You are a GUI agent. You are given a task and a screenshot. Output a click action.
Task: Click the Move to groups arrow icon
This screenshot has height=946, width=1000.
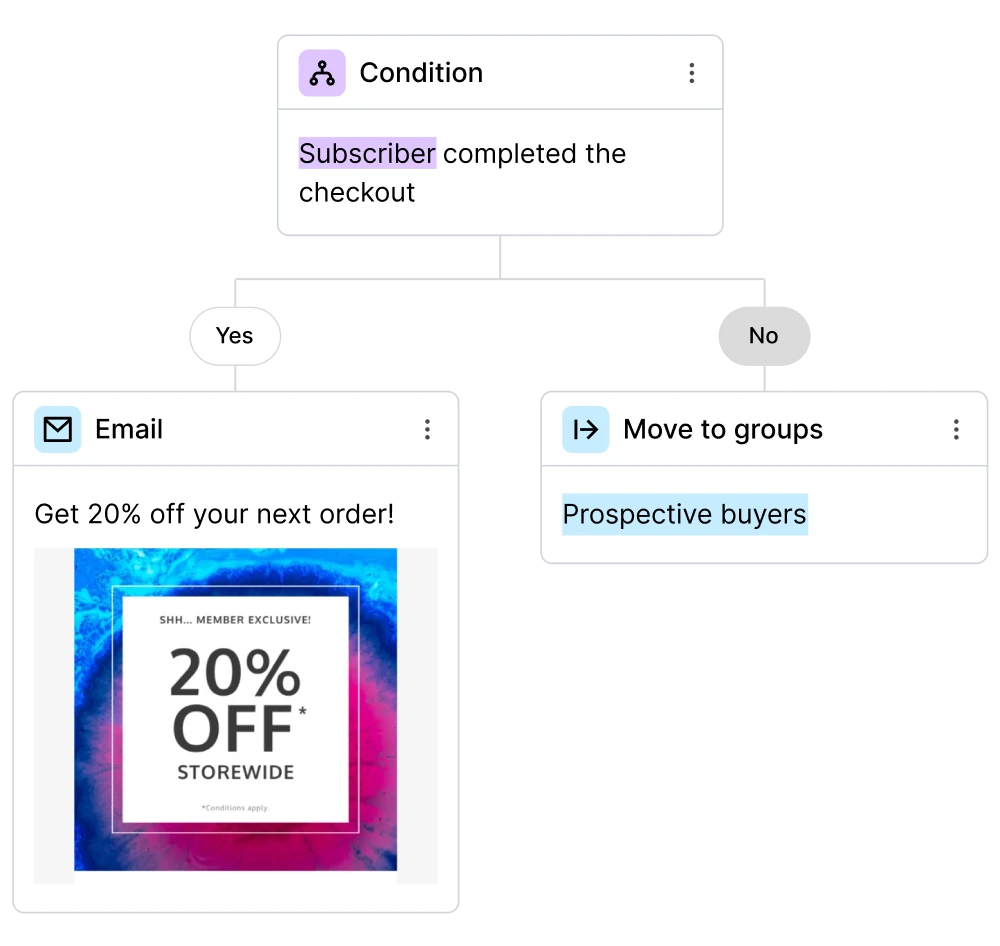585,429
